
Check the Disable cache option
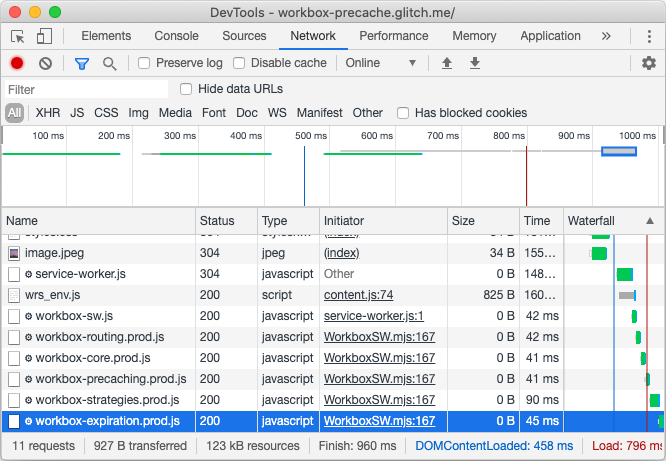click(239, 63)
